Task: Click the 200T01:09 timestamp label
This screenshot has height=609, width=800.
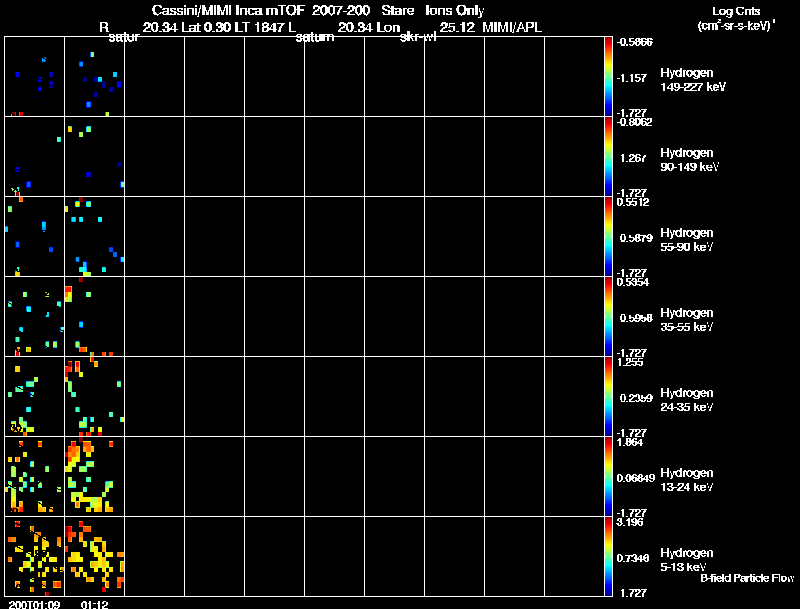Action: pyautogui.click(x=34, y=604)
